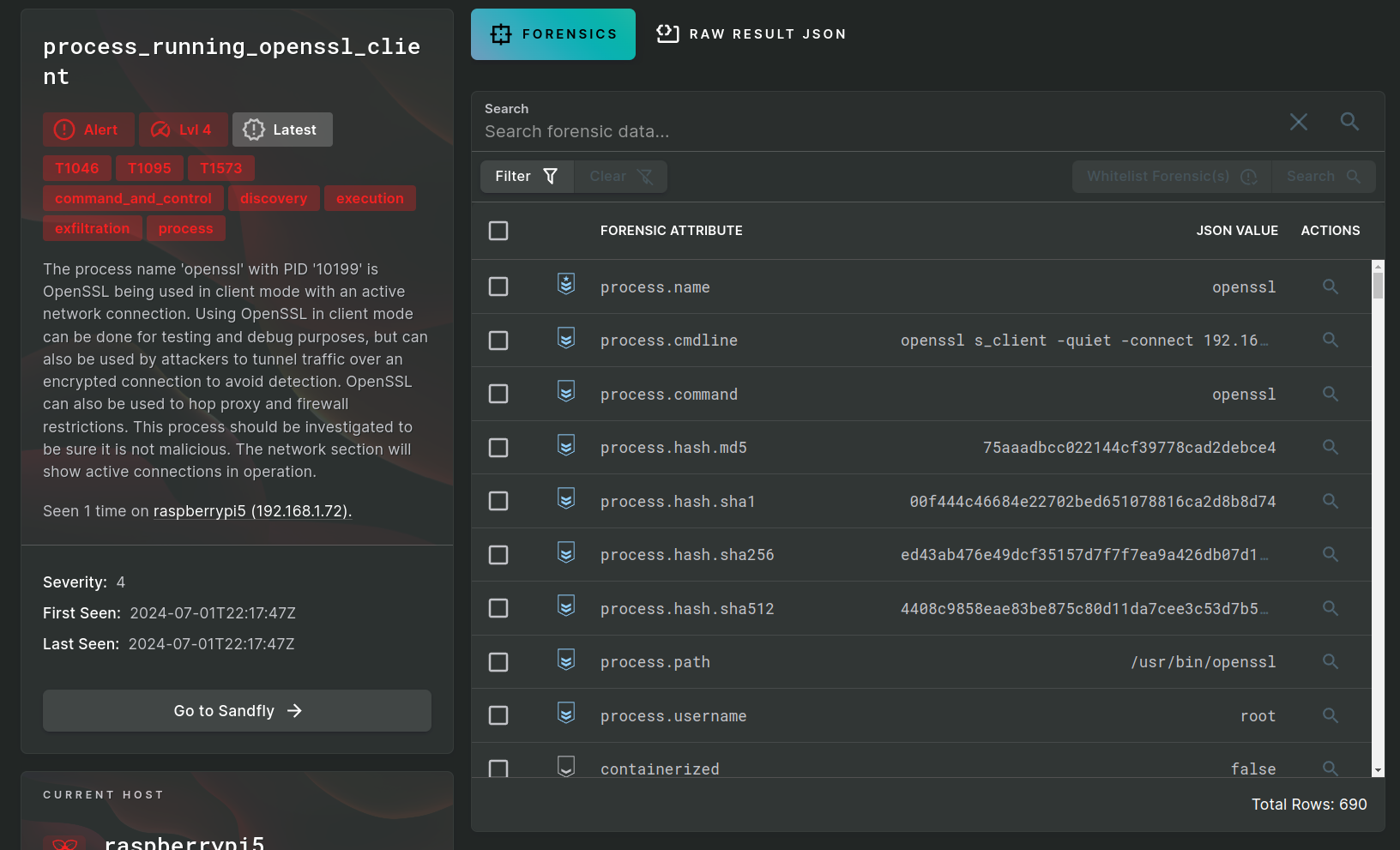1400x850 pixels.
Task: Click the scrollbar up arrow of forensics table
Action: point(1378,266)
